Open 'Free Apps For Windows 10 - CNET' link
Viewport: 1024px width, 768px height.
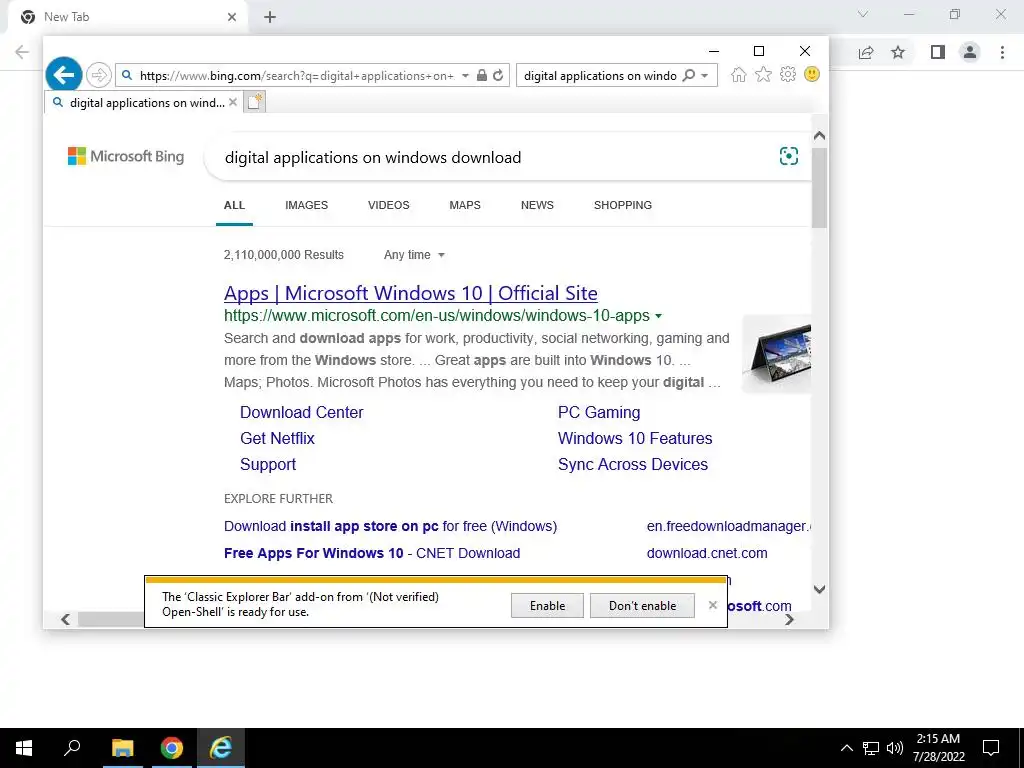[x=372, y=553]
